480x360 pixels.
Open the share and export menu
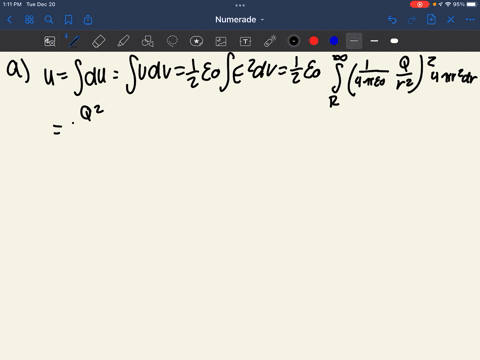(x=88, y=20)
